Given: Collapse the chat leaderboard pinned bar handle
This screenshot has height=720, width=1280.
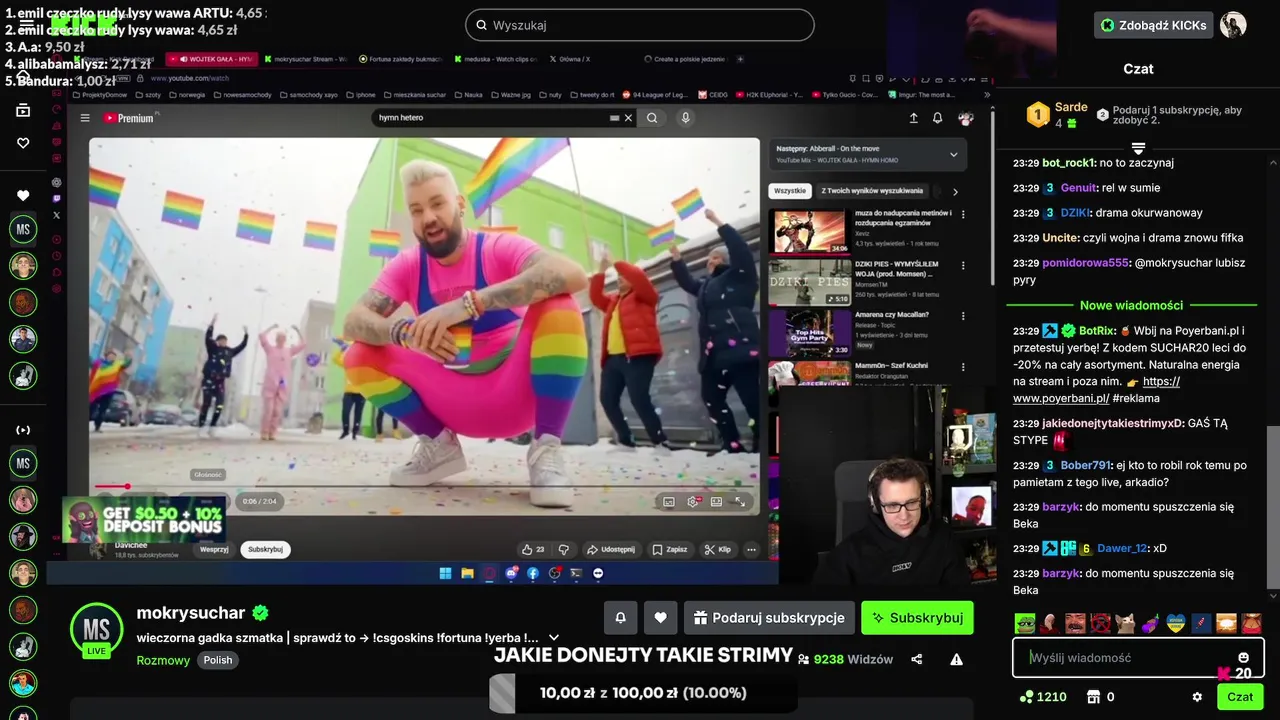Looking at the screenshot, I should (1138, 148).
